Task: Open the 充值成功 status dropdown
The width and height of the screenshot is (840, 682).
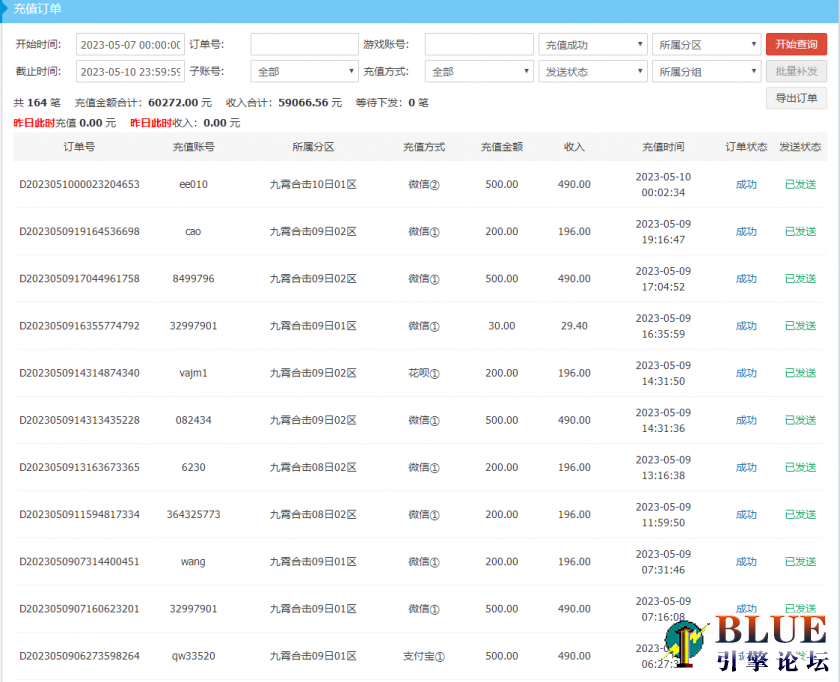Action: click(x=593, y=45)
